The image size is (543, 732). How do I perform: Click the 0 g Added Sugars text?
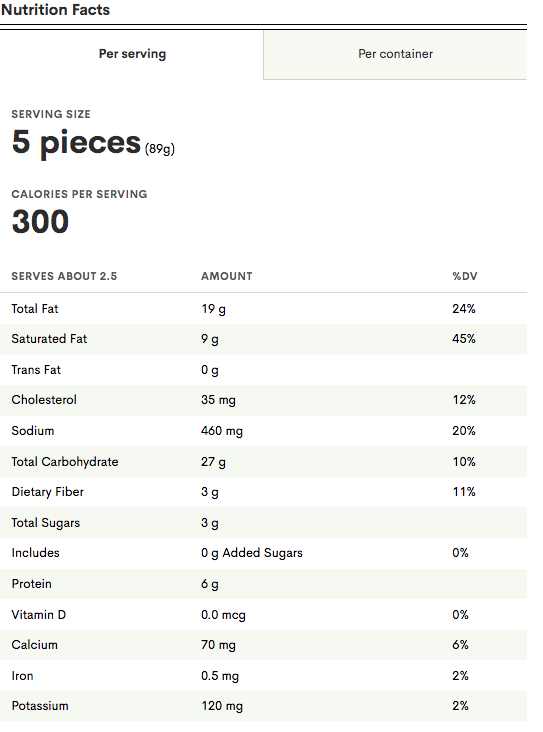(x=252, y=553)
